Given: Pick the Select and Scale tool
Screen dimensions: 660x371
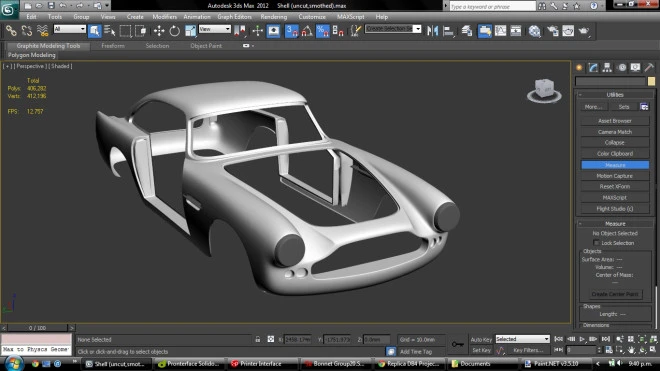Looking at the screenshot, I should [190, 31].
